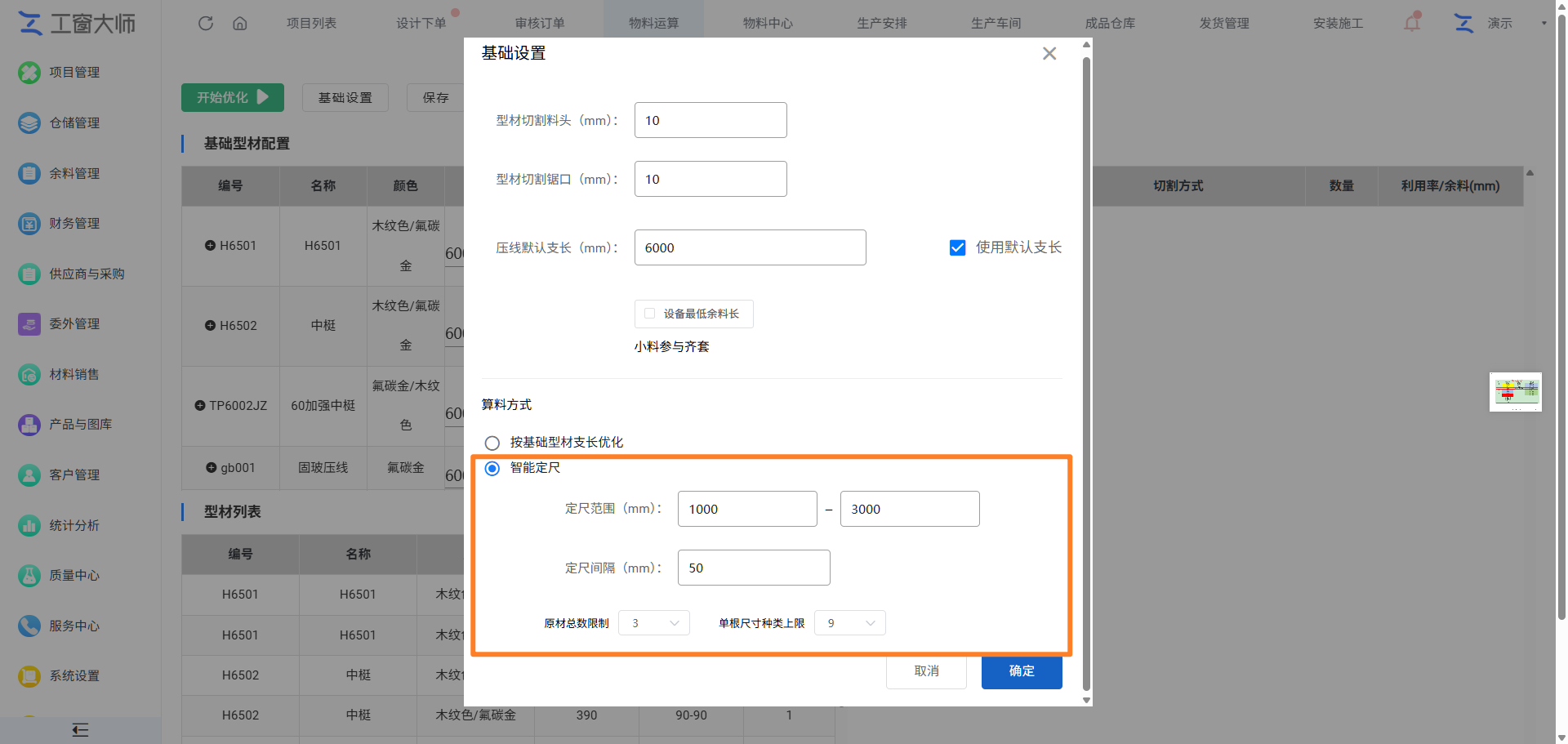1568x744 pixels.
Task: Open notifications bell icon
Action: [x=1412, y=23]
